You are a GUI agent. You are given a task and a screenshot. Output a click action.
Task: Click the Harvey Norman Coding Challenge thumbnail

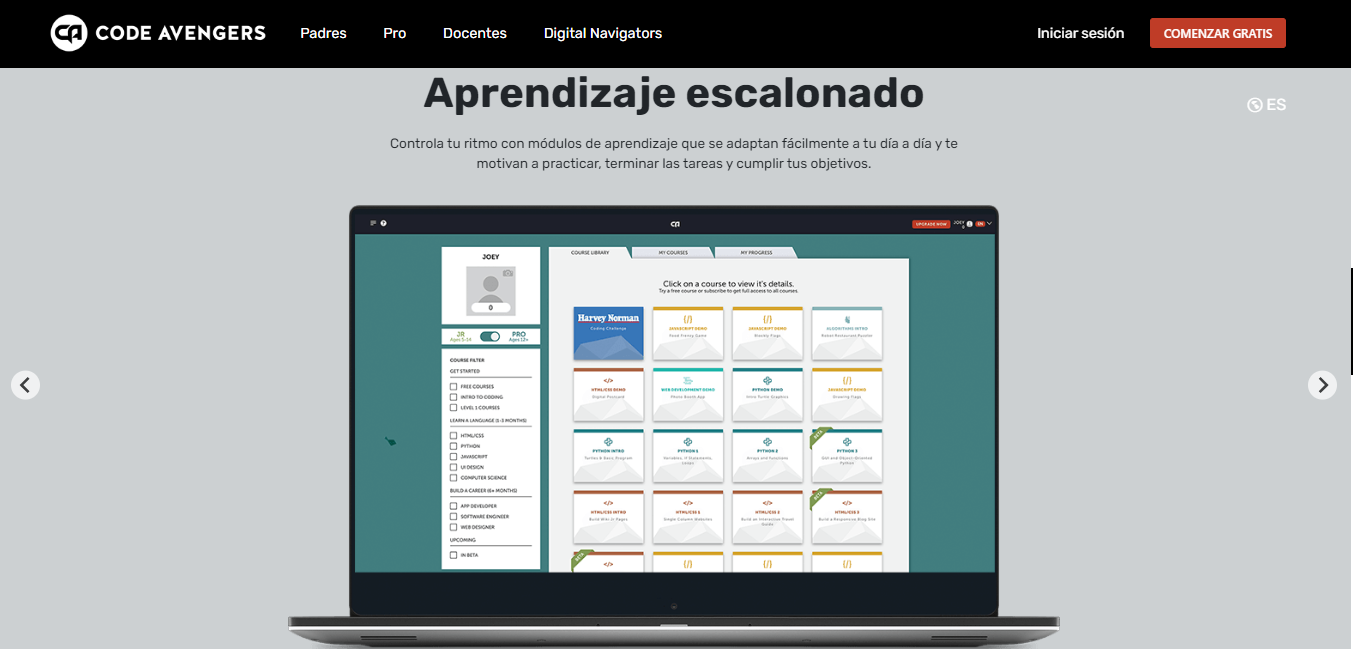click(x=608, y=332)
